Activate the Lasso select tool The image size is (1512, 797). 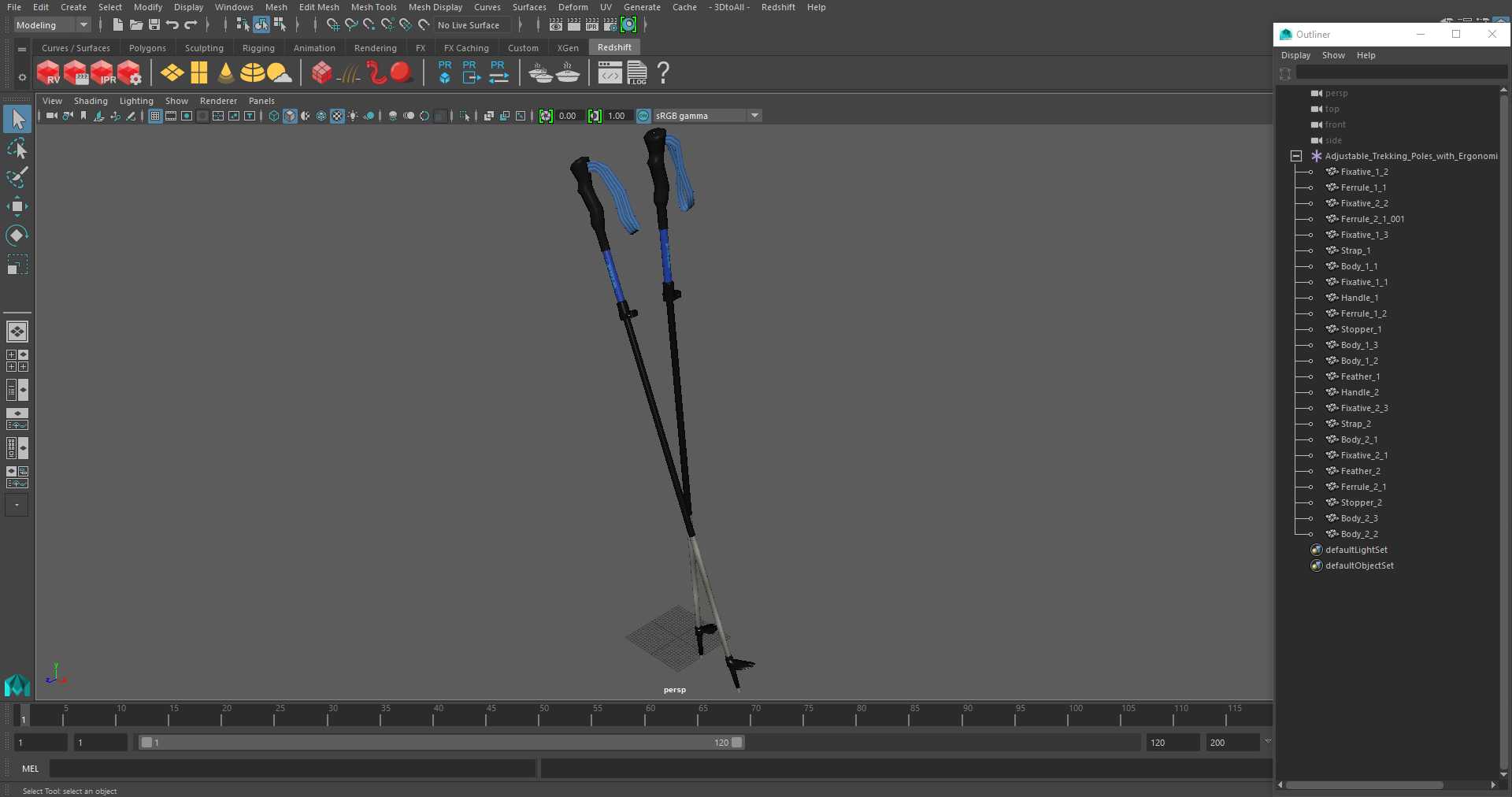[x=17, y=148]
